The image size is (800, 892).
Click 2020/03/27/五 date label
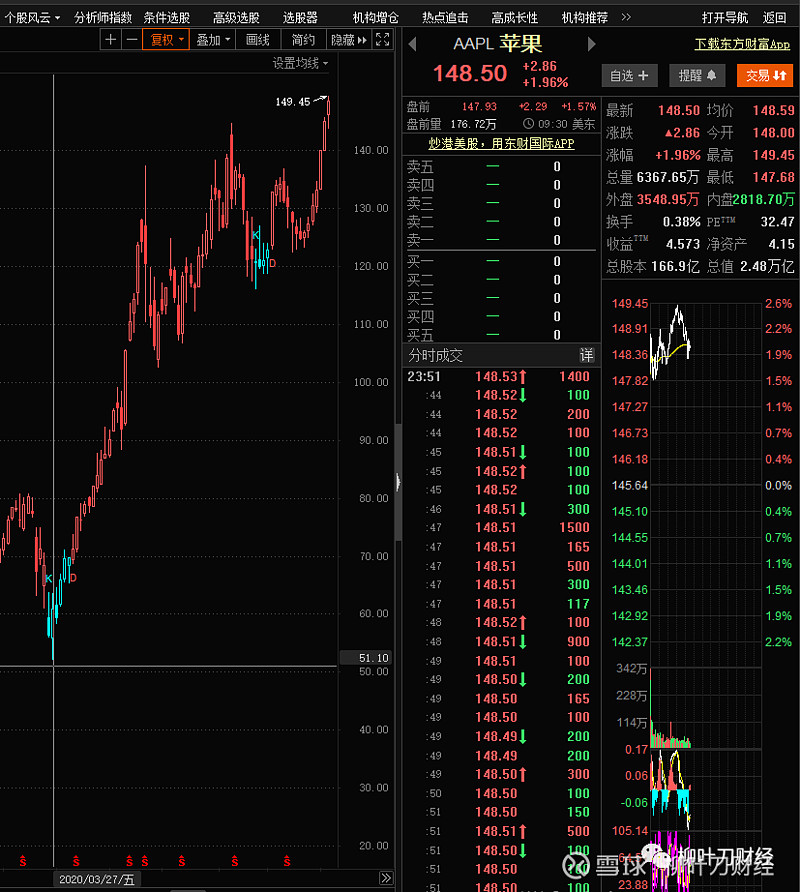click(x=97, y=879)
